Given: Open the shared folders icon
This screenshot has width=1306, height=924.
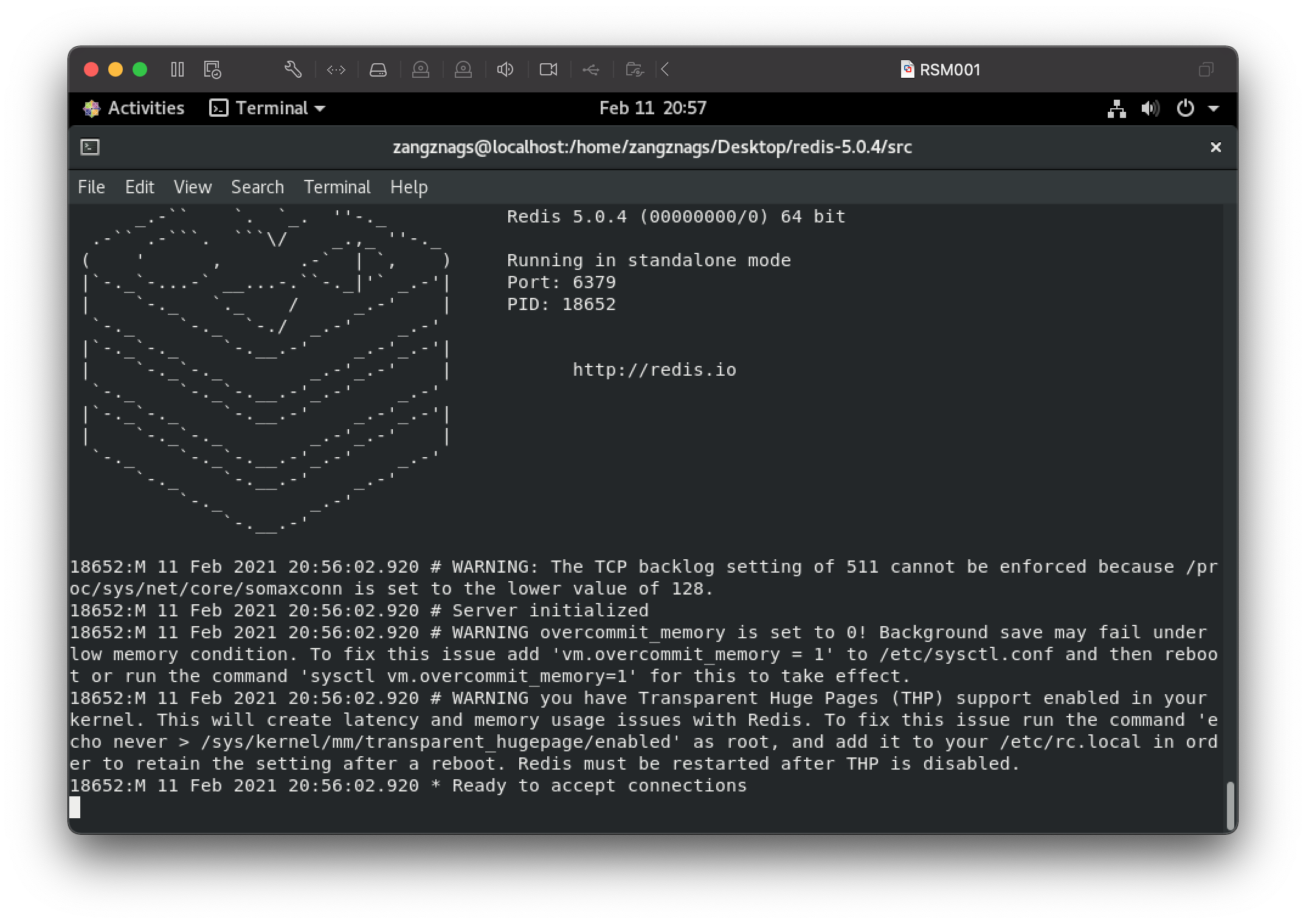Looking at the screenshot, I should click(634, 70).
